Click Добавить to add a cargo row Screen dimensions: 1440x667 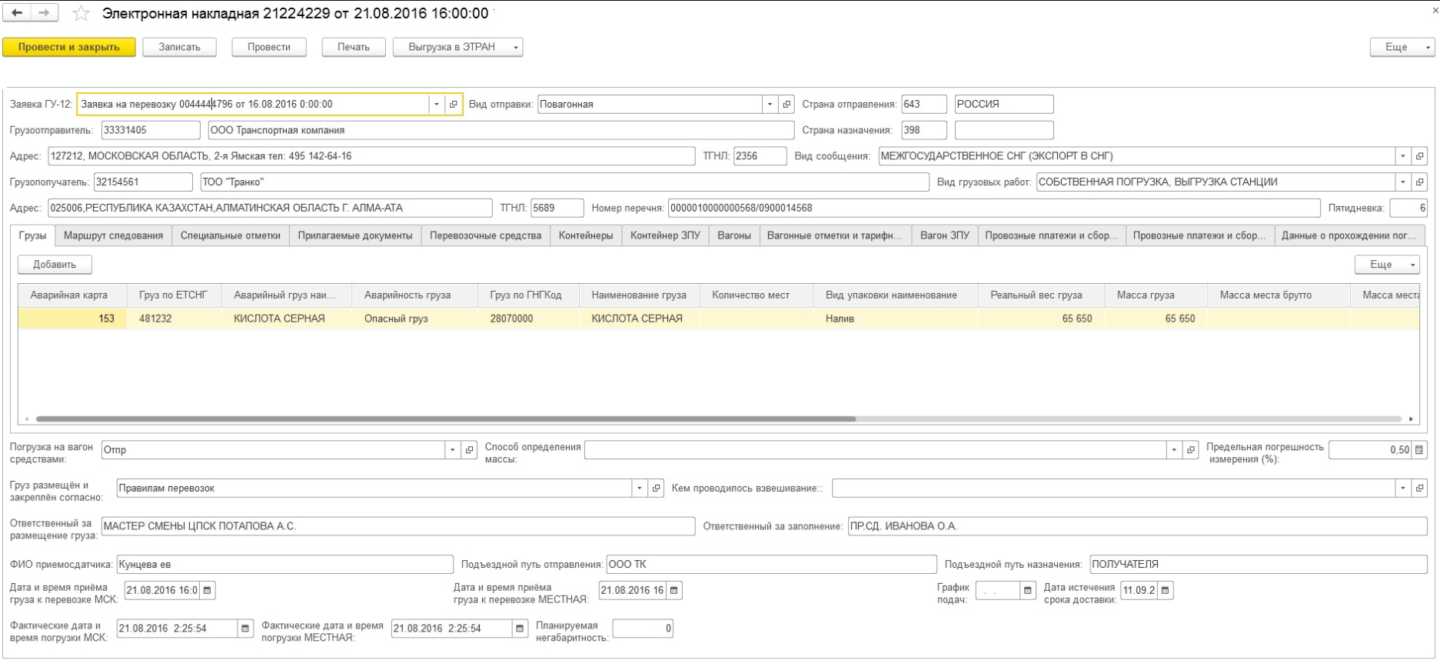[x=55, y=264]
